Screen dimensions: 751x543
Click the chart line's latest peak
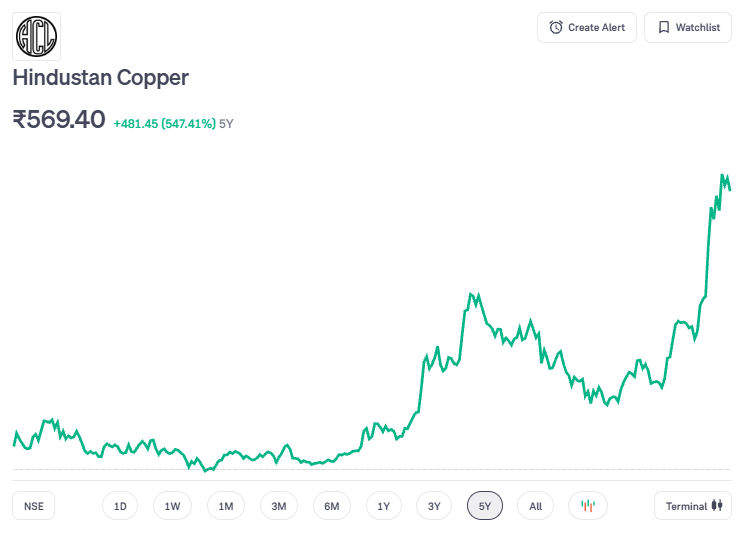coord(723,176)
